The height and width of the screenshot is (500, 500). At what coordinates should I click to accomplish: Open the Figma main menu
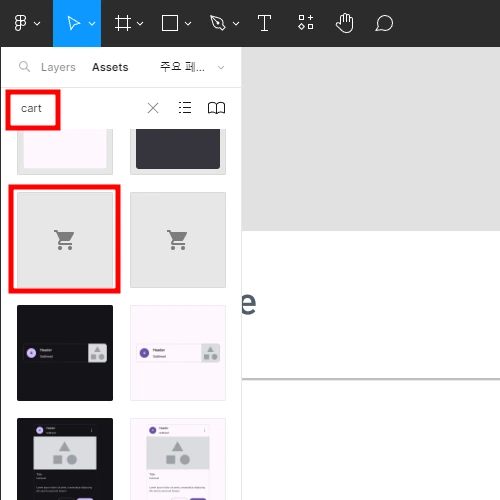[20, 23]
